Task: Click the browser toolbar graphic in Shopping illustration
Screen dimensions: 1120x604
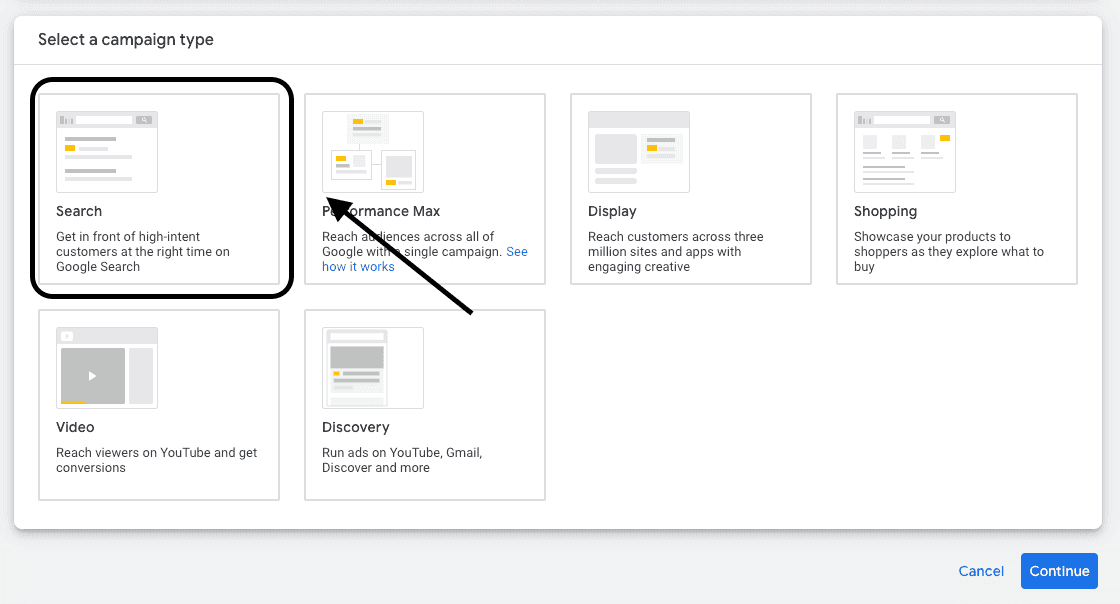Action: [x=904, y=118]
